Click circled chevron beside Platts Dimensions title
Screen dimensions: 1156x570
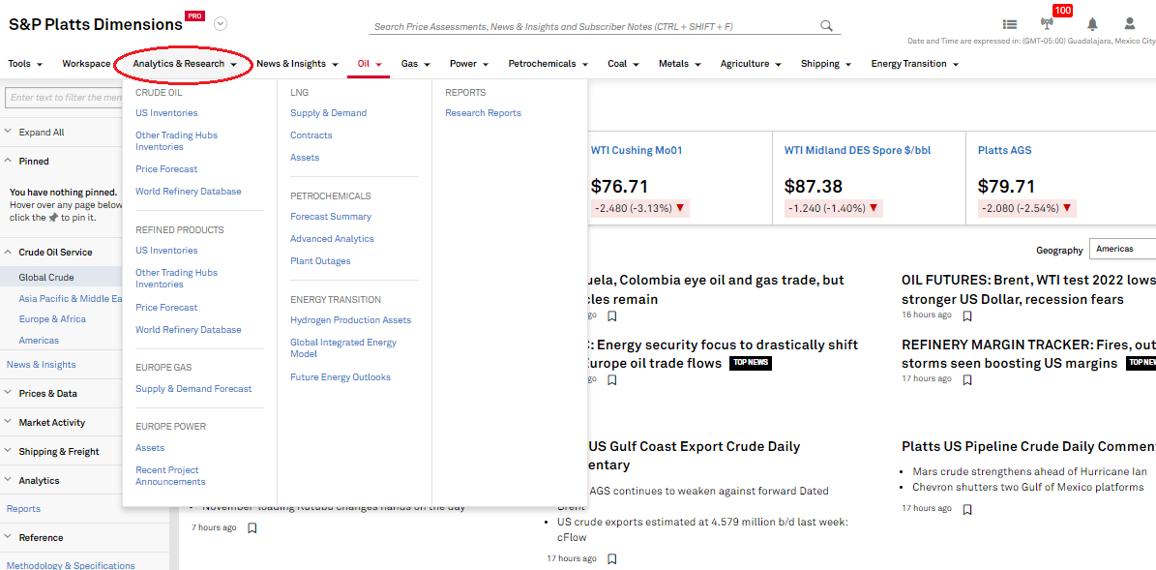point(220,24)
